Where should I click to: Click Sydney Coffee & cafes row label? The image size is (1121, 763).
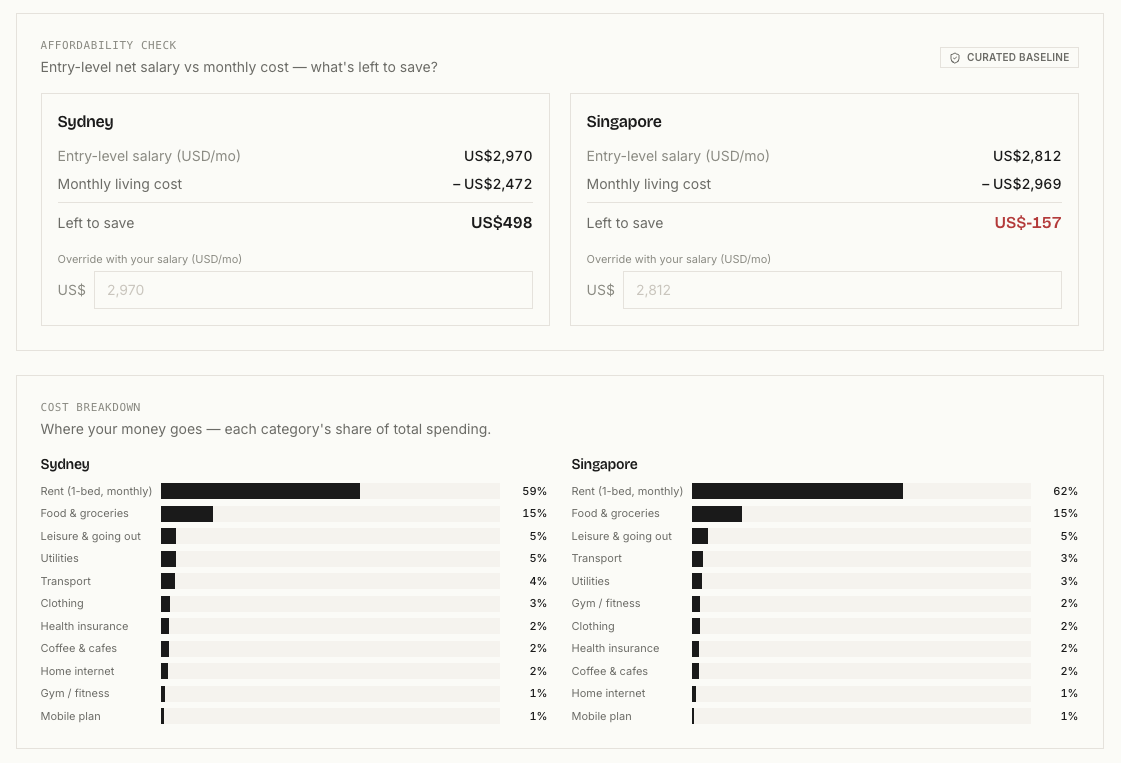tap(79, 649)
